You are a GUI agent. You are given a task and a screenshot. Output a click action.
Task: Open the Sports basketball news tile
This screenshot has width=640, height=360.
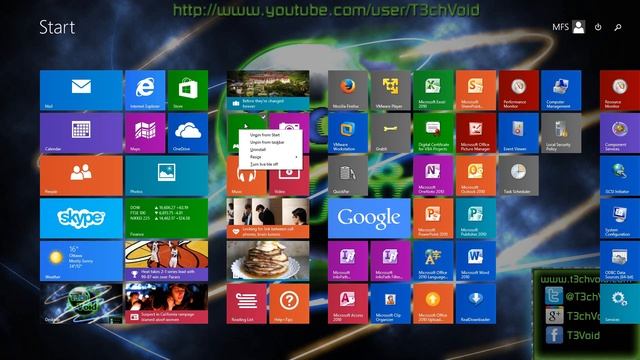pyautogui.click(x=167, y=261)
